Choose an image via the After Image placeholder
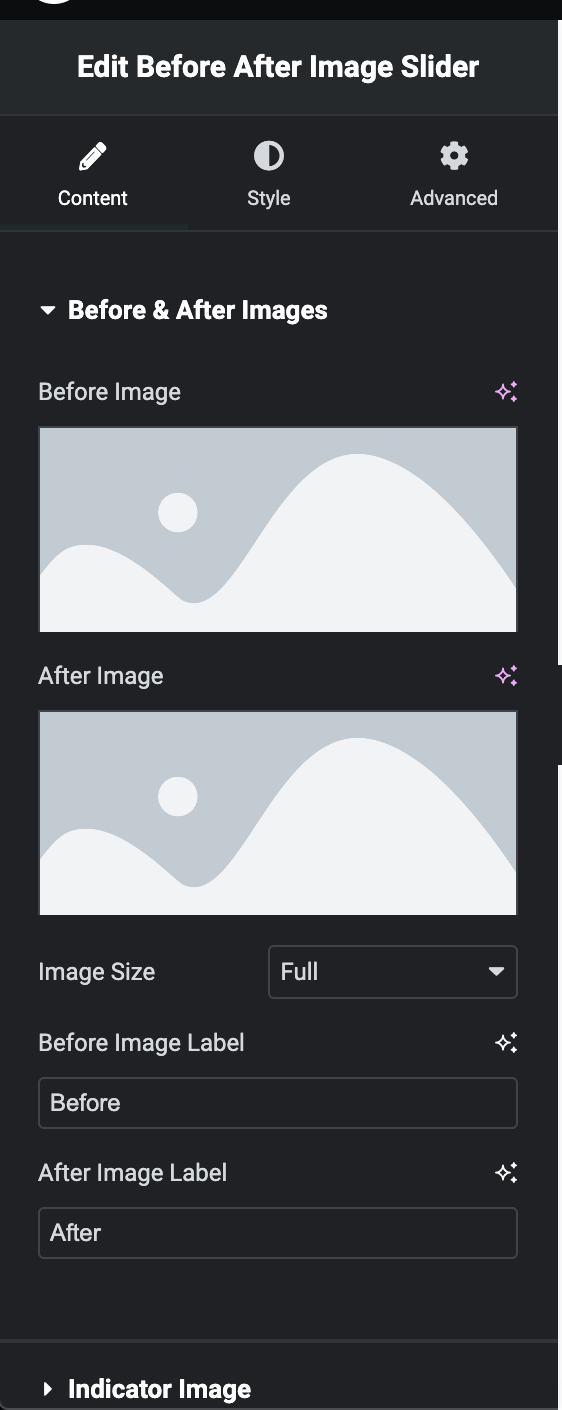This screenshot has height=1410, width=562. [278, 813]
